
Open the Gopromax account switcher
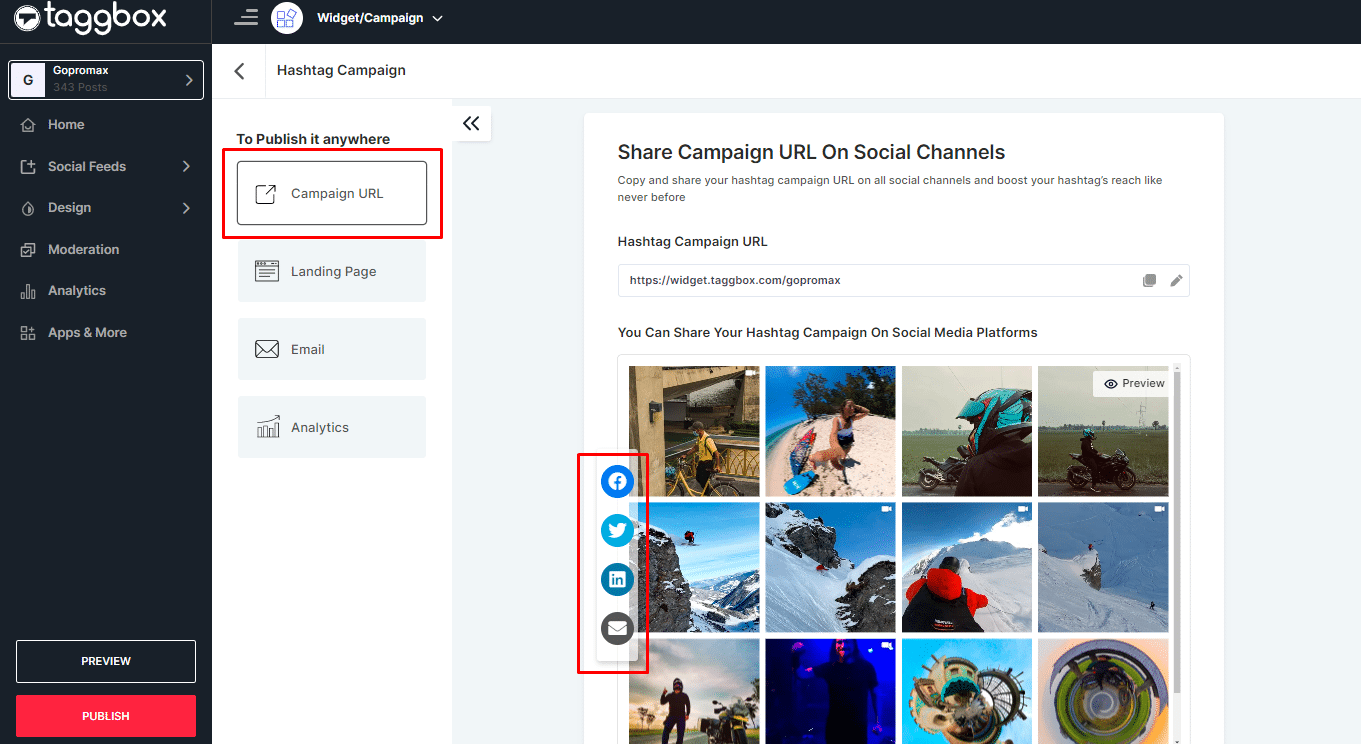point(106,80)
